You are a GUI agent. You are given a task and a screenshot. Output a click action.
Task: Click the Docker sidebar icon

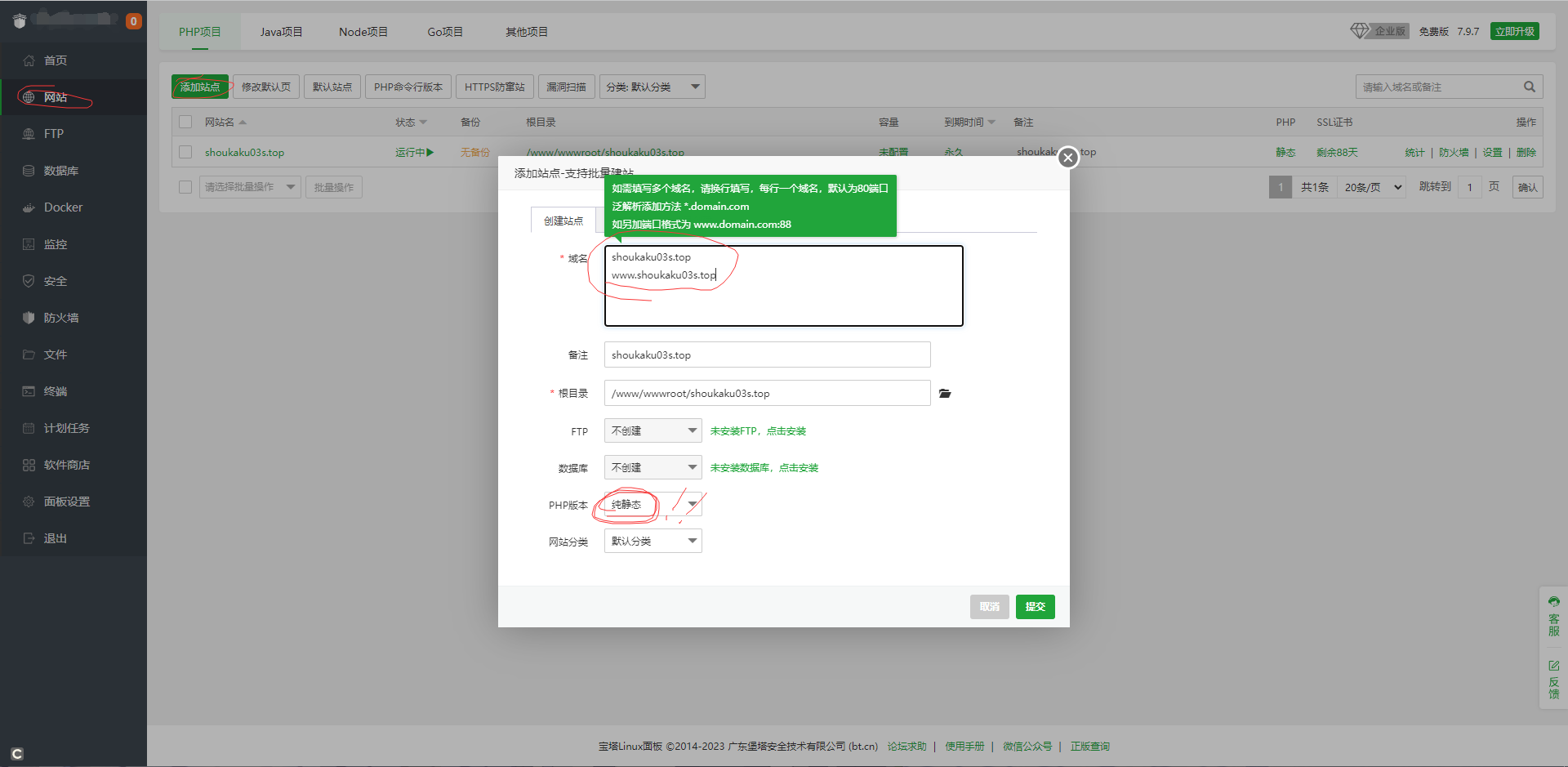29,207
